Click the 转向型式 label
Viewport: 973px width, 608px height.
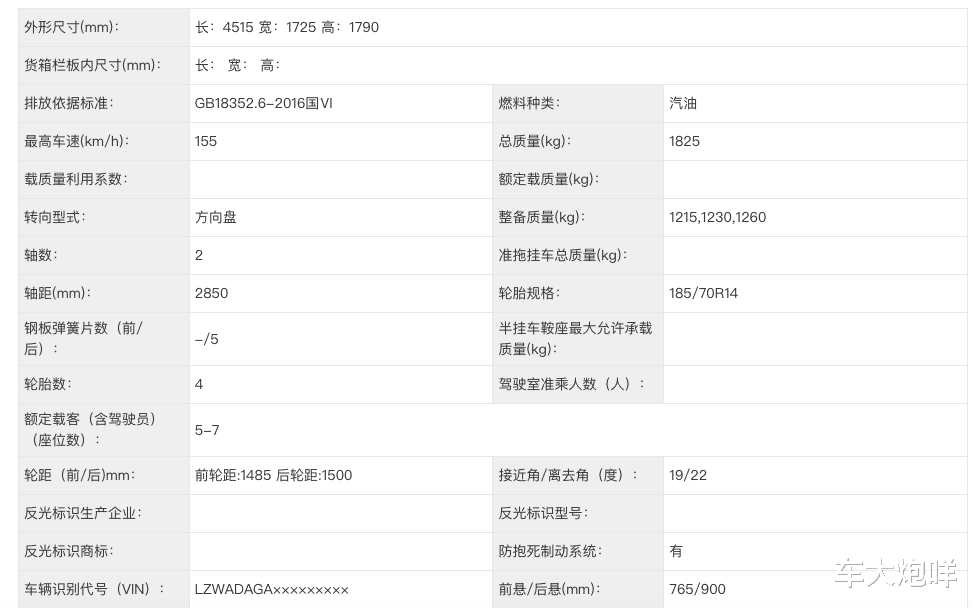tap(55, 217)
